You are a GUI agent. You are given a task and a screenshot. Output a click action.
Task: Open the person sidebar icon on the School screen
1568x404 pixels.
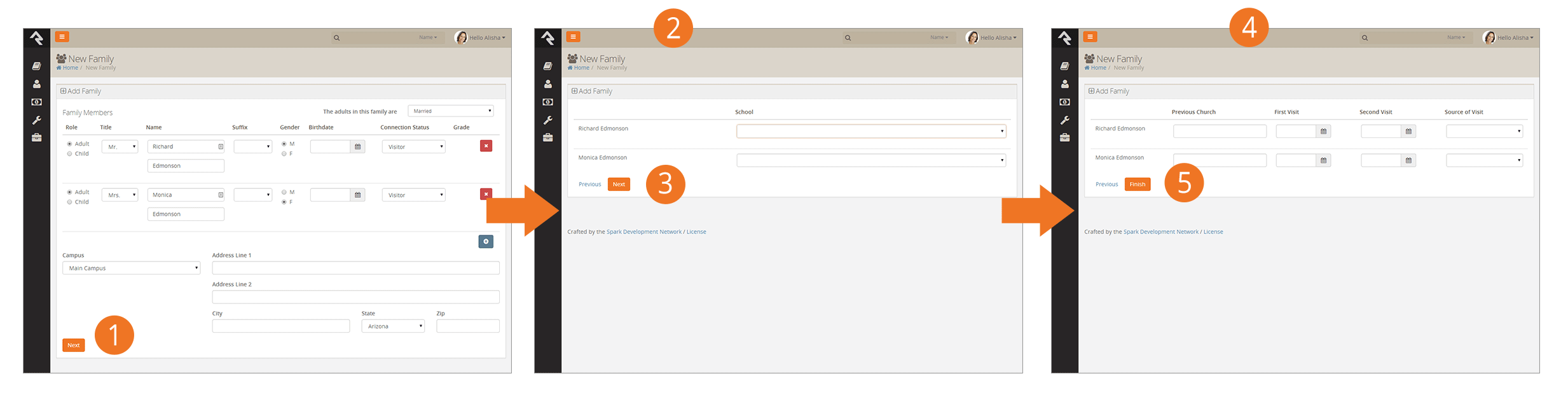point(548,84)
